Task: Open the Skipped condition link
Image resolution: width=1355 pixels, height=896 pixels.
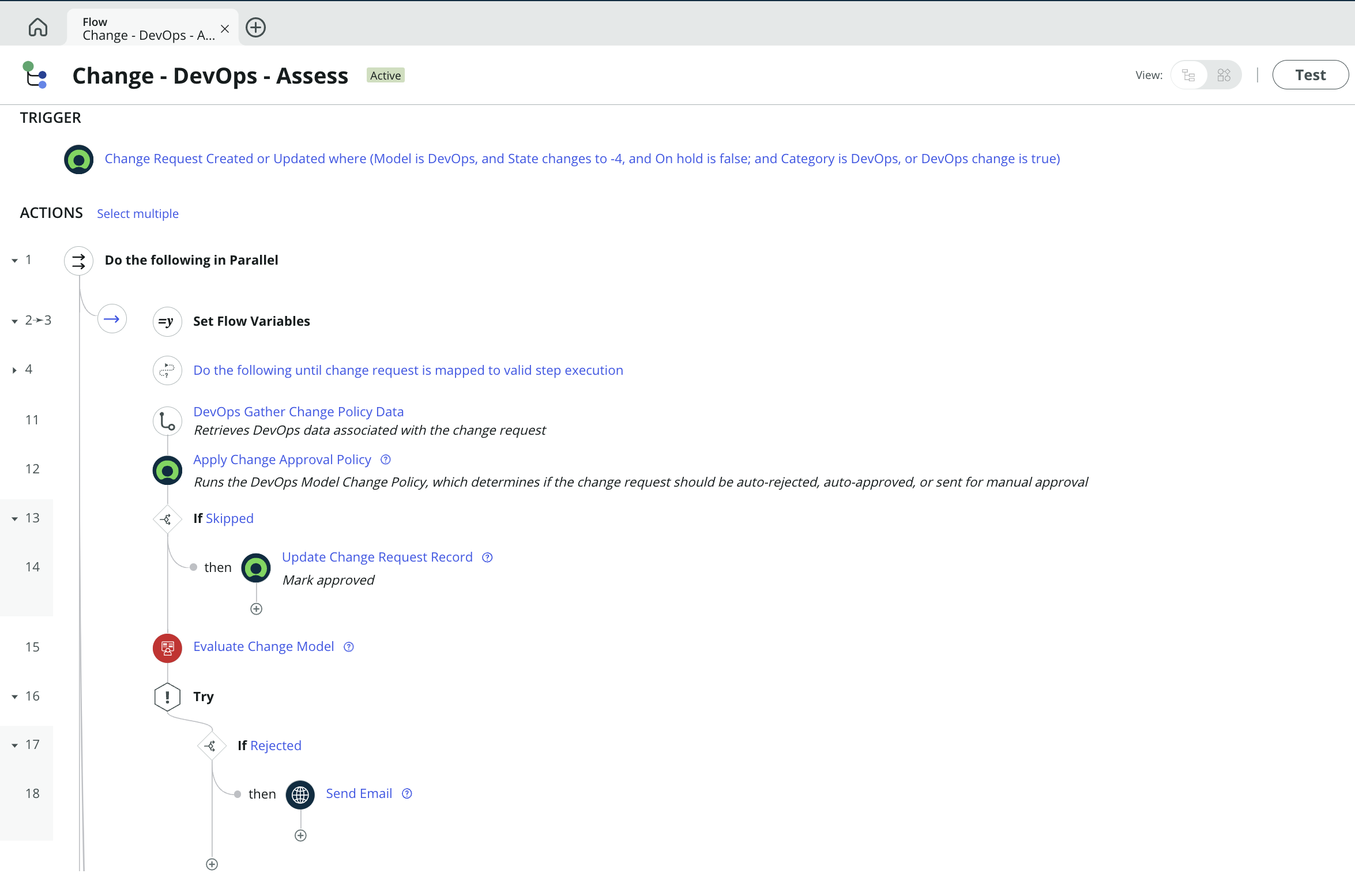Action: tap(229, 518)
